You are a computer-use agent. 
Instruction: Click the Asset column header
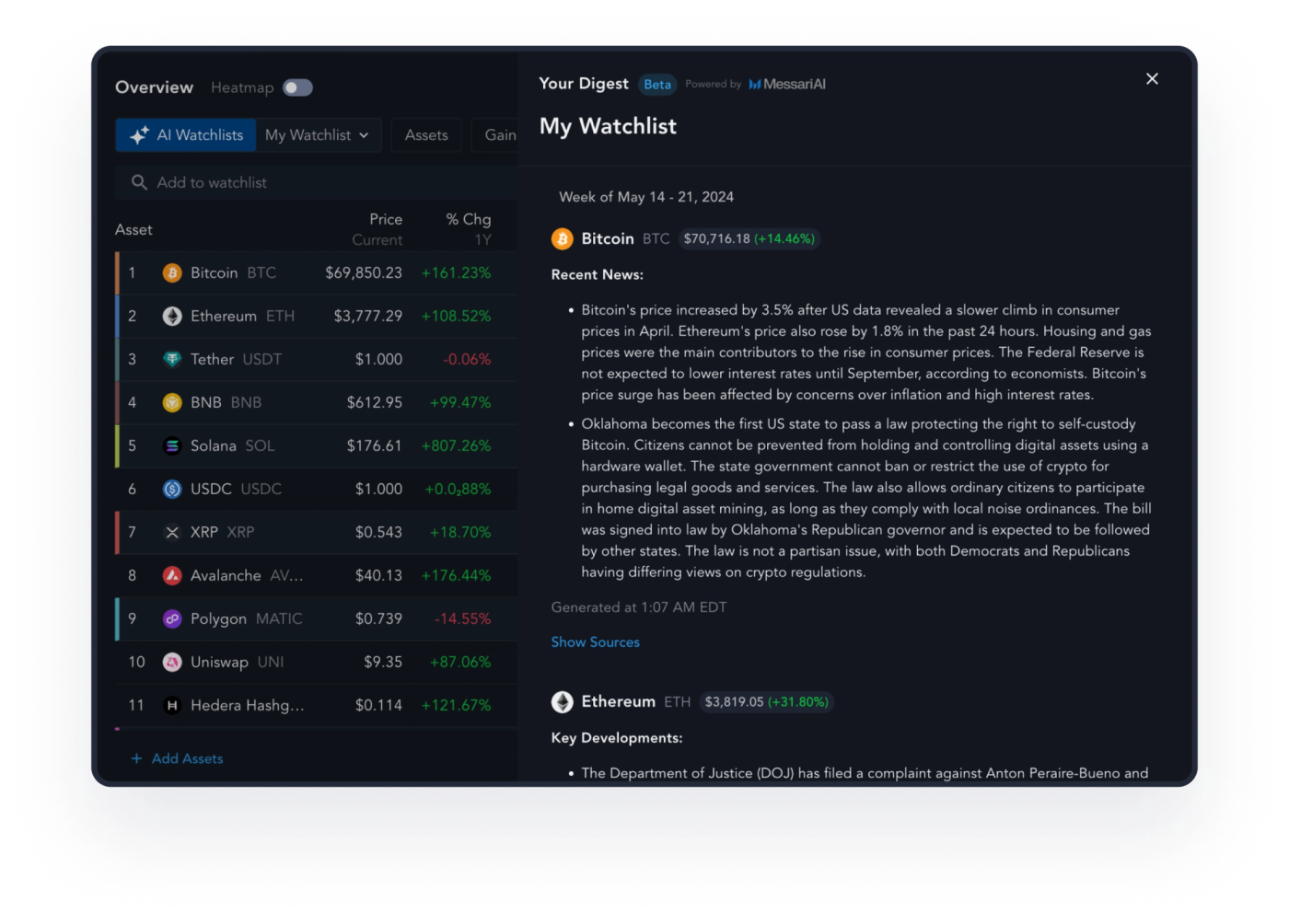[134, 230]
